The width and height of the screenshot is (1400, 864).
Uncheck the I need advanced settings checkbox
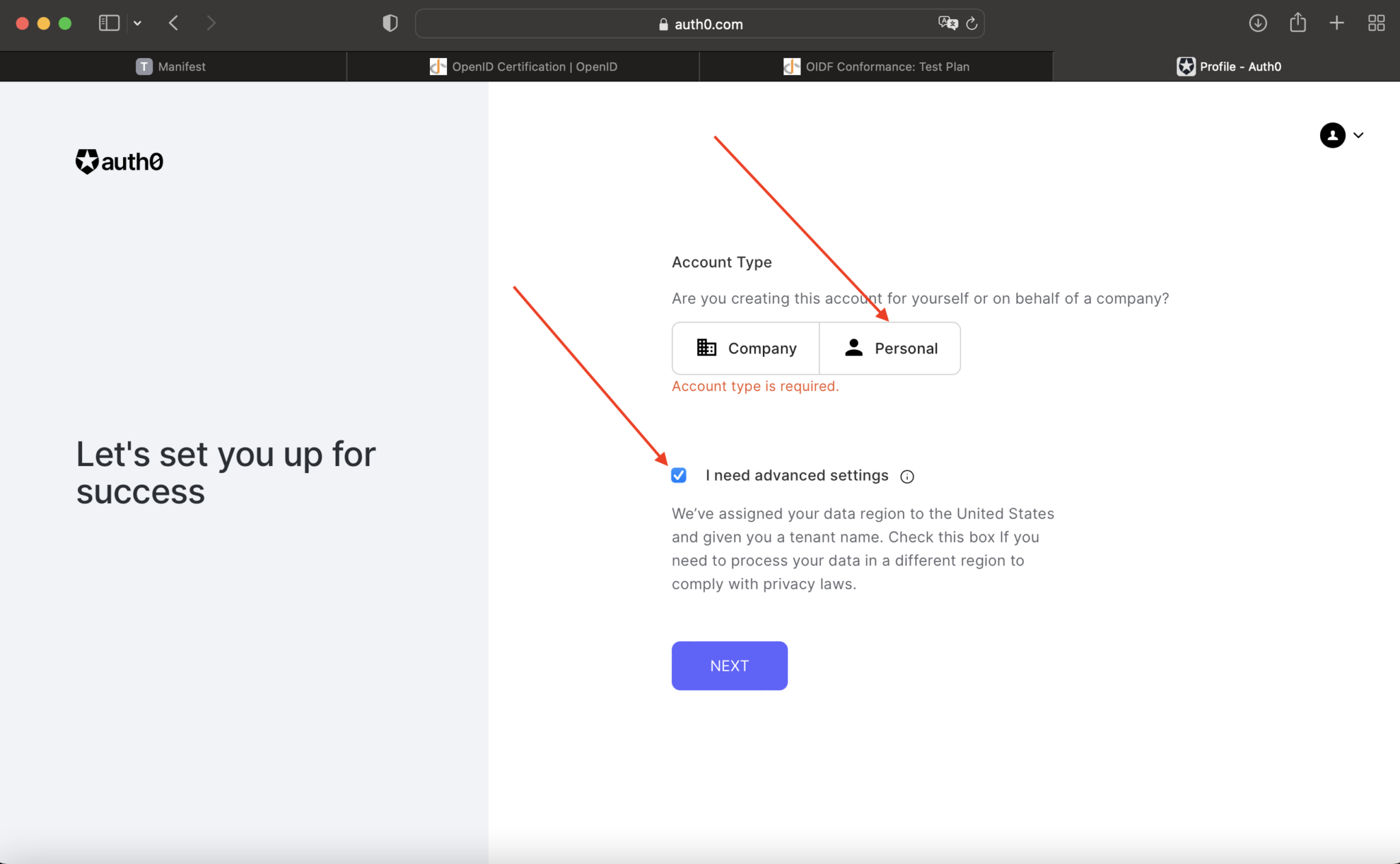click(679, 475)
